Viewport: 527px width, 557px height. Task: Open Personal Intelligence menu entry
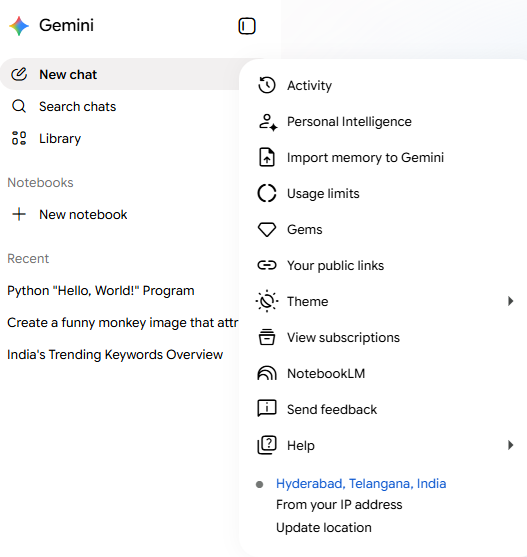[x=383, y=121]
